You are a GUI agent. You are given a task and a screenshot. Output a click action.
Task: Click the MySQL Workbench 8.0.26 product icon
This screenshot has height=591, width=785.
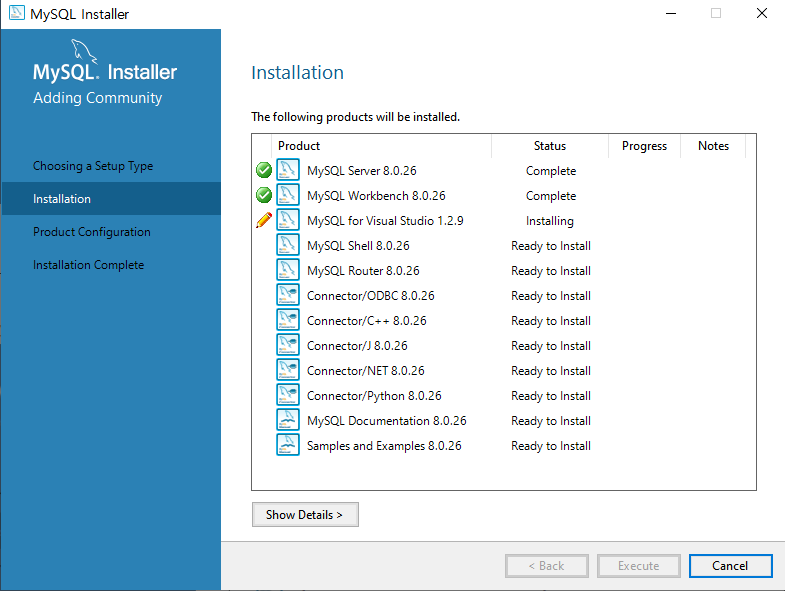[x=288, y=195]
